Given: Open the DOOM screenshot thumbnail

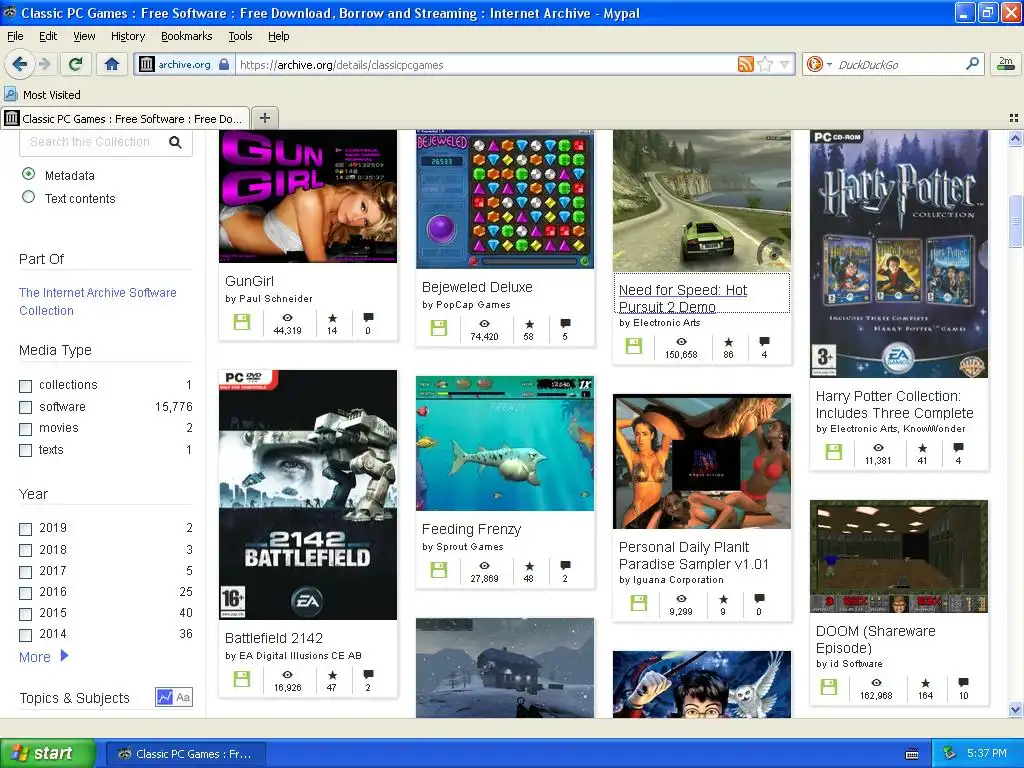Looking at the screenshot, I should (x=899, y=556).
